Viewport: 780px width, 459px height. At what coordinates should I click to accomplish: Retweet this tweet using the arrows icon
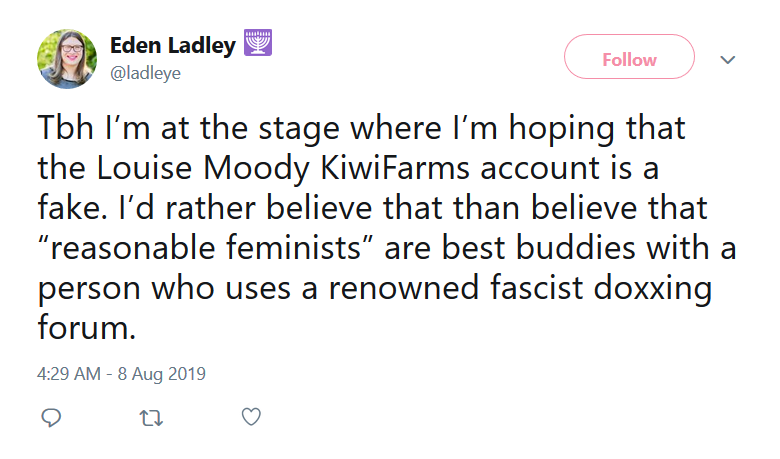pyautogui.click(x=151, y=418)
